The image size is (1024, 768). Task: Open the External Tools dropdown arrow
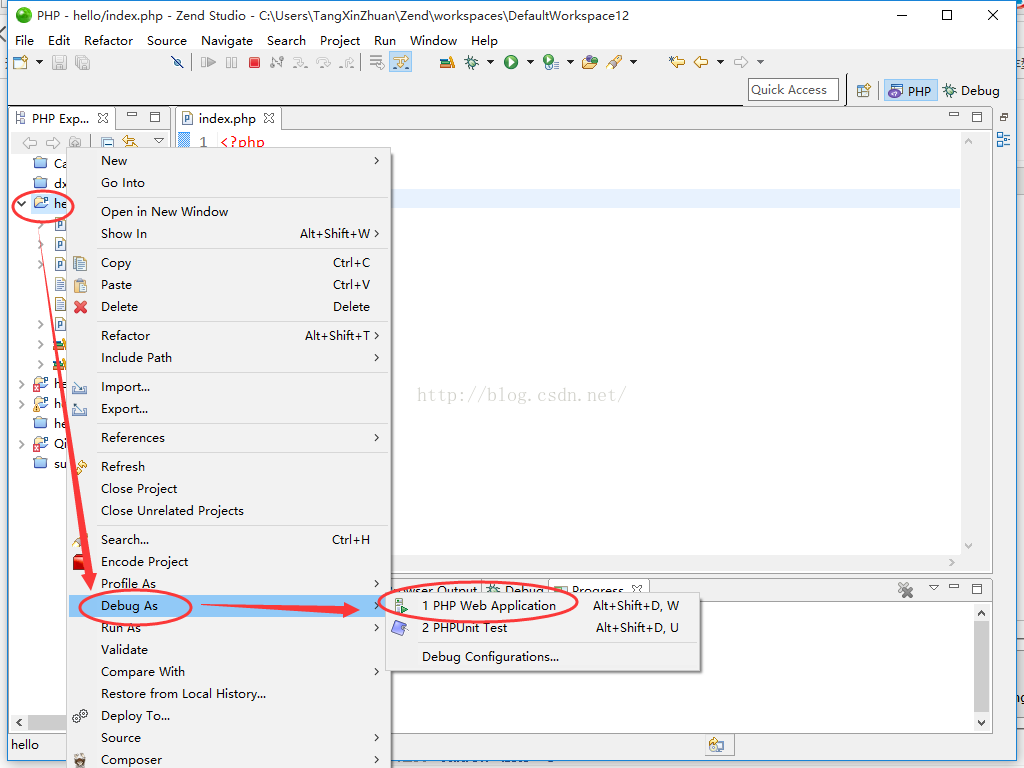coord(570,63)
